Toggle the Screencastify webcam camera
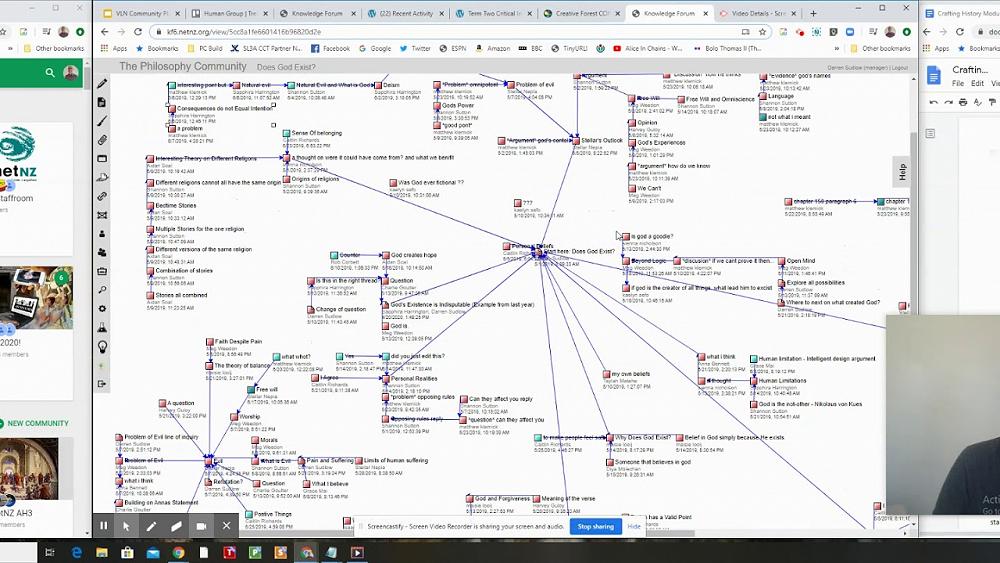This screenshot has height=563, width=1000. (x=201, y=525)
